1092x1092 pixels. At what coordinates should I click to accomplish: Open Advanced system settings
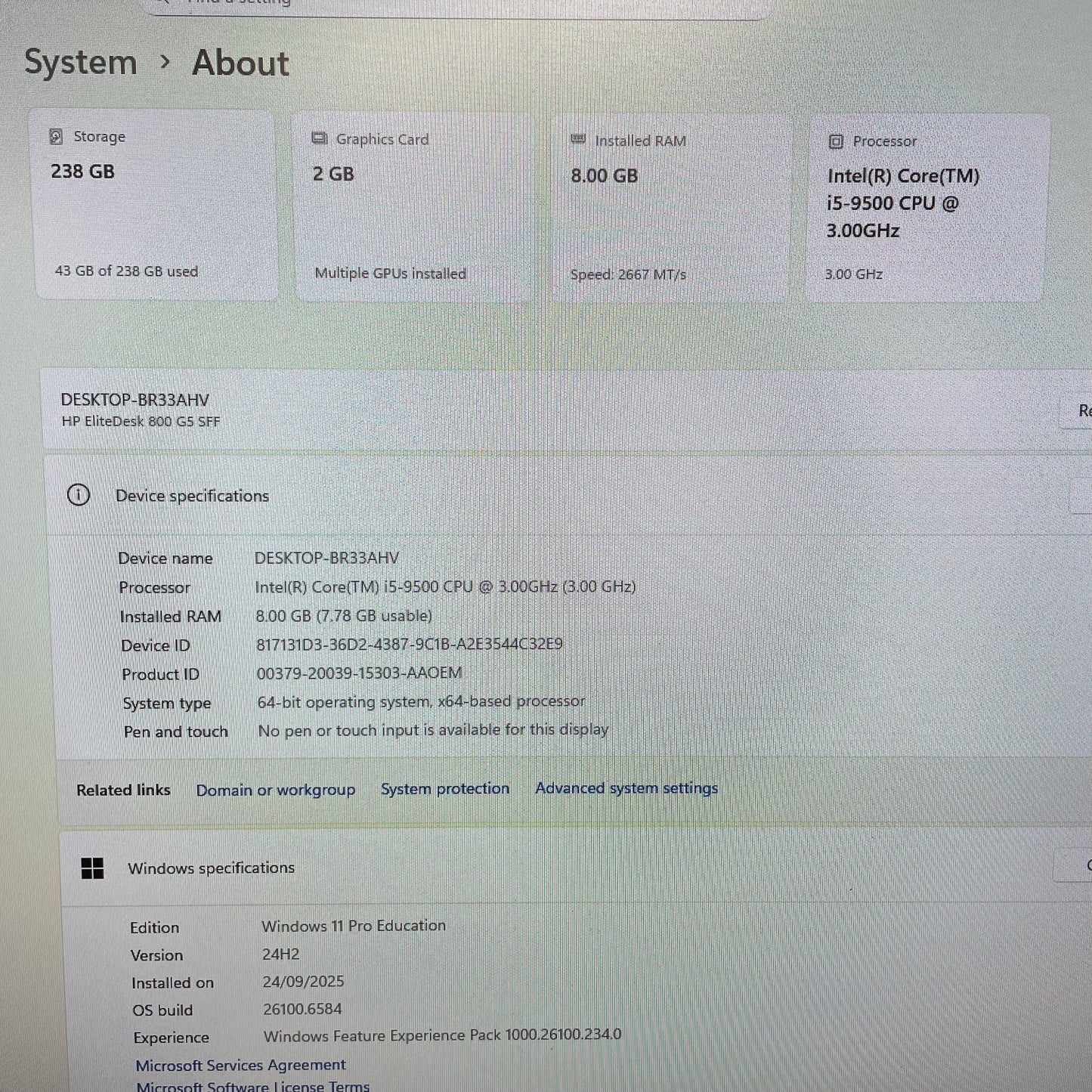tap(626, 788)
